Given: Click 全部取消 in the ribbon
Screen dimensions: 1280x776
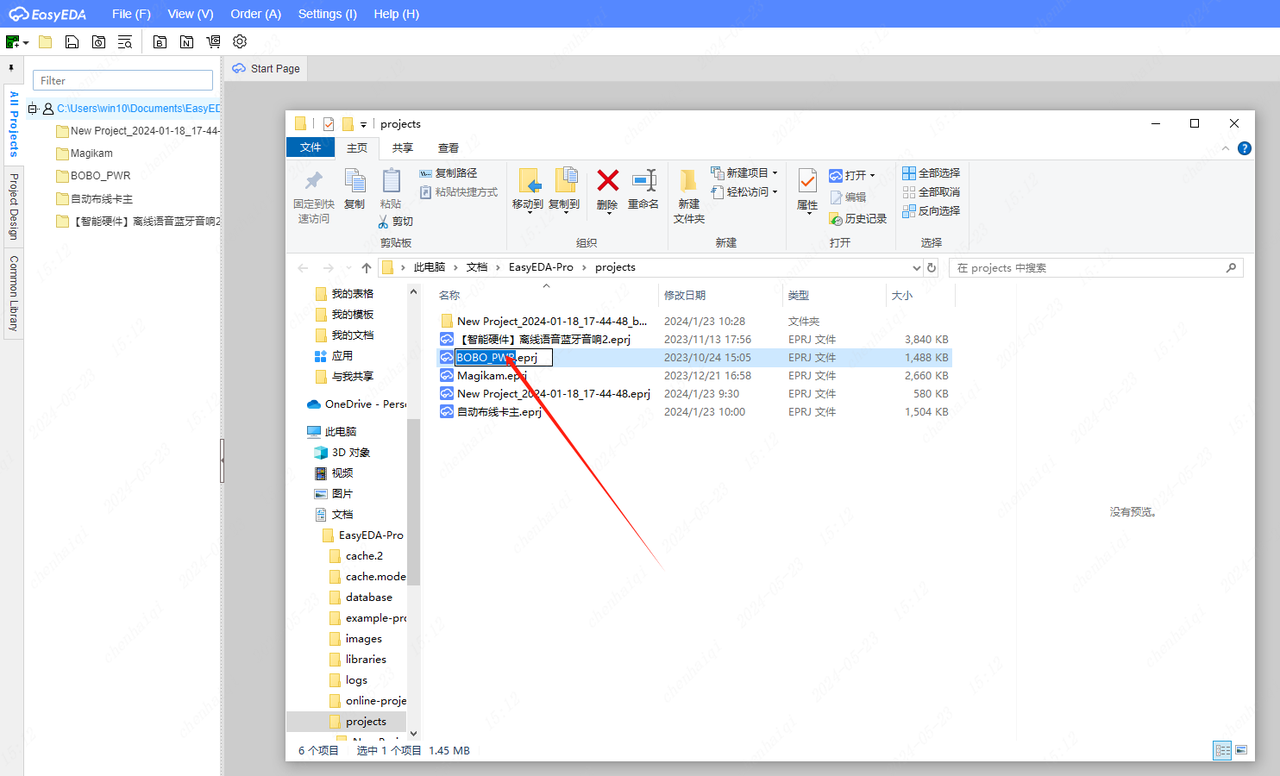Looking at the screenshot, I should (x=931, y=192).
